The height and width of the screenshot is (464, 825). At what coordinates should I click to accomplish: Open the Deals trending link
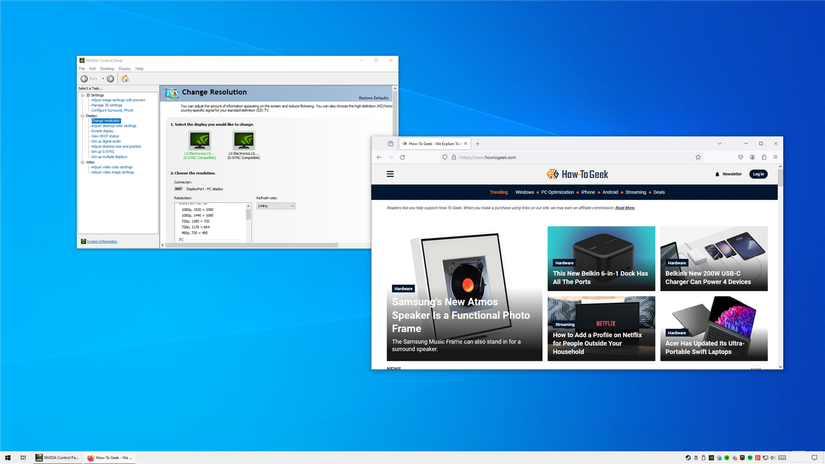click(659, 193)
